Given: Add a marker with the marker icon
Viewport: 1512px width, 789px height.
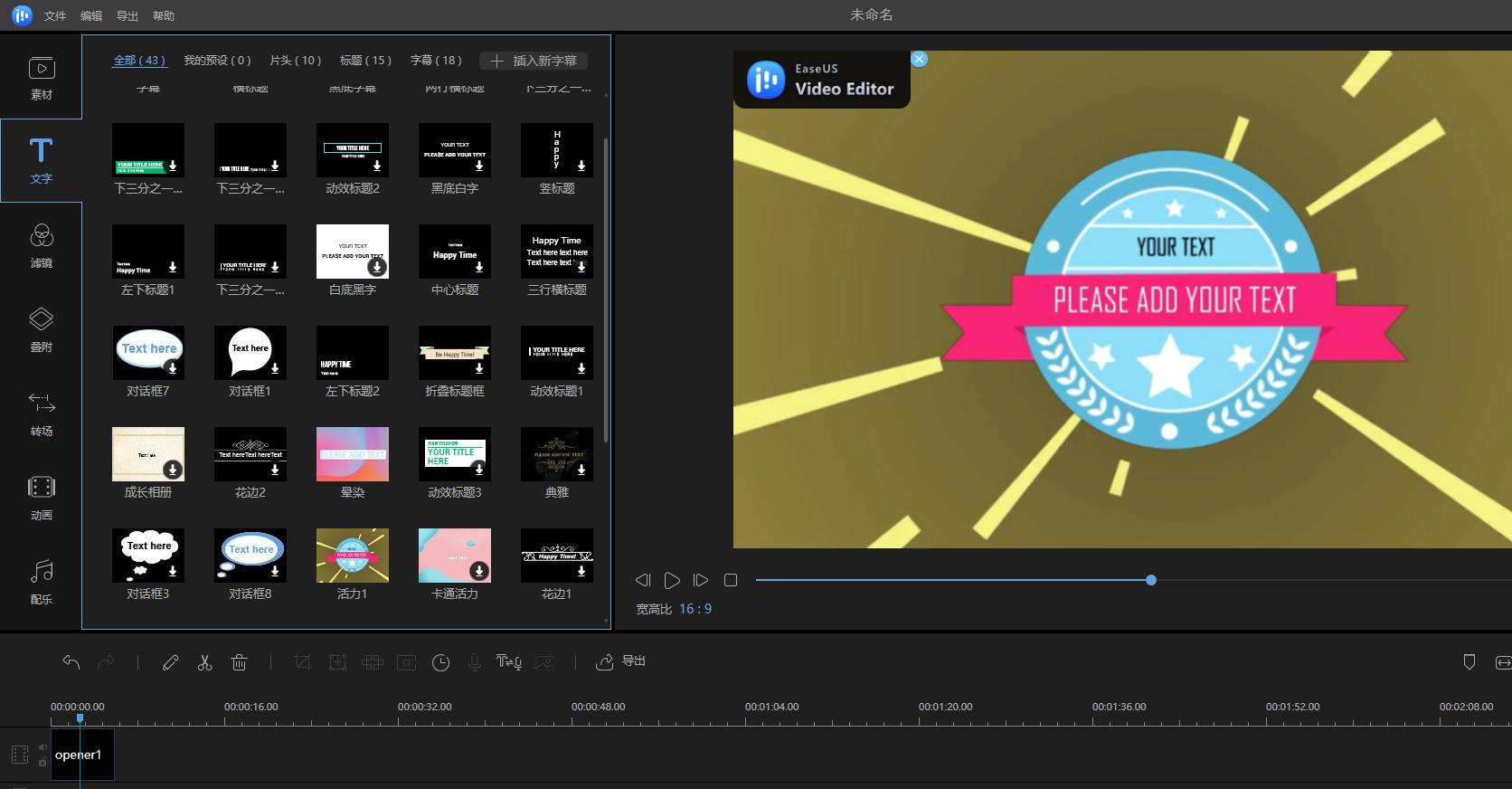Looking at the screenshot, I should point(1469,662).
